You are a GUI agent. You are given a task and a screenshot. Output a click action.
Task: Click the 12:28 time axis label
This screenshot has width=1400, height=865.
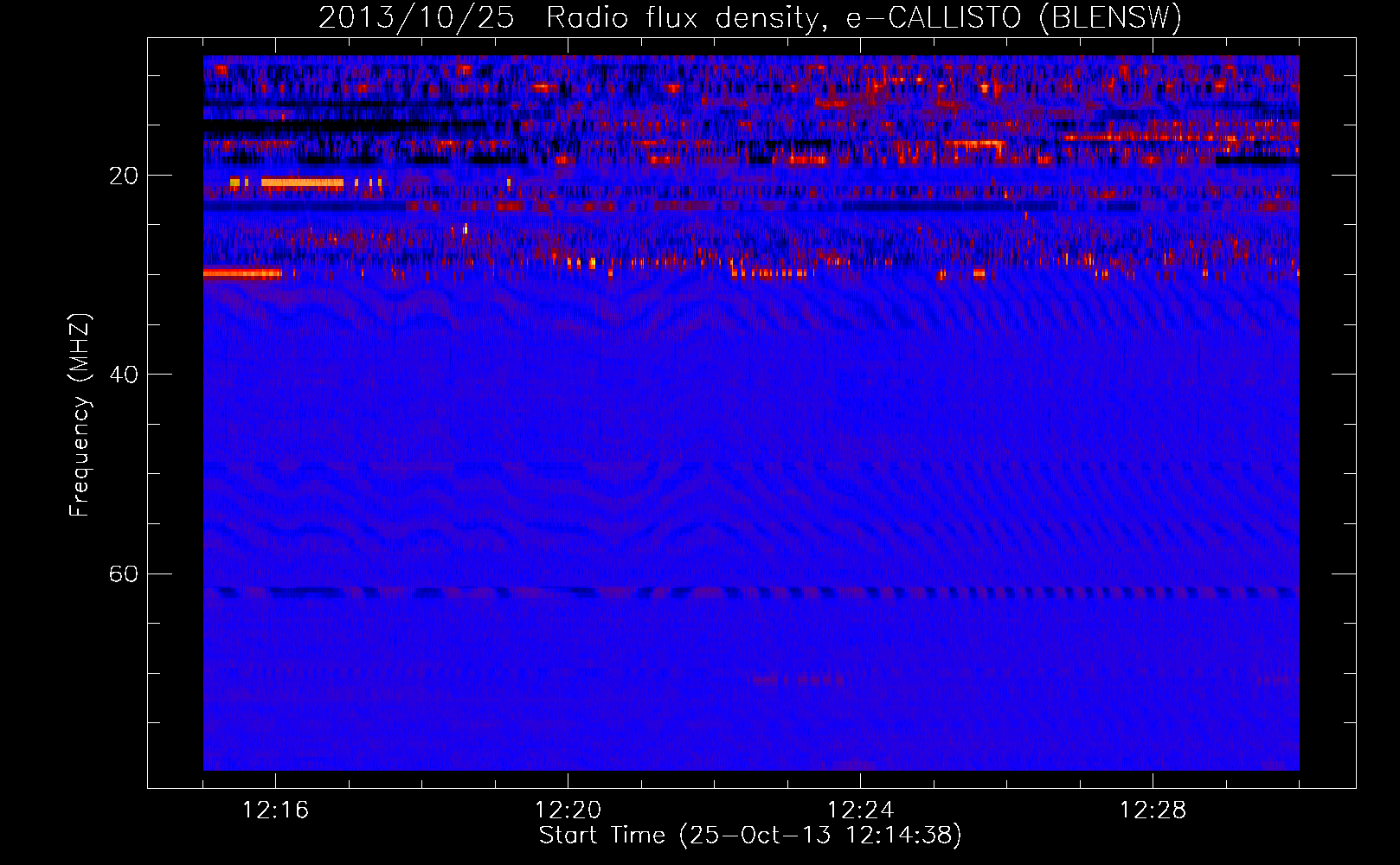click(x=1153, y=811)
